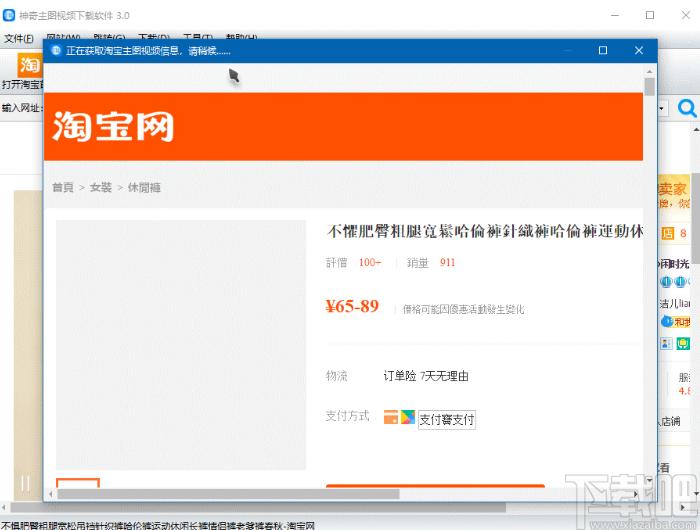Image resolution: width=700 pixels, height=530 pixels.
Task: Click the product title starting 不惧肥臀
Action: [485, 231]
